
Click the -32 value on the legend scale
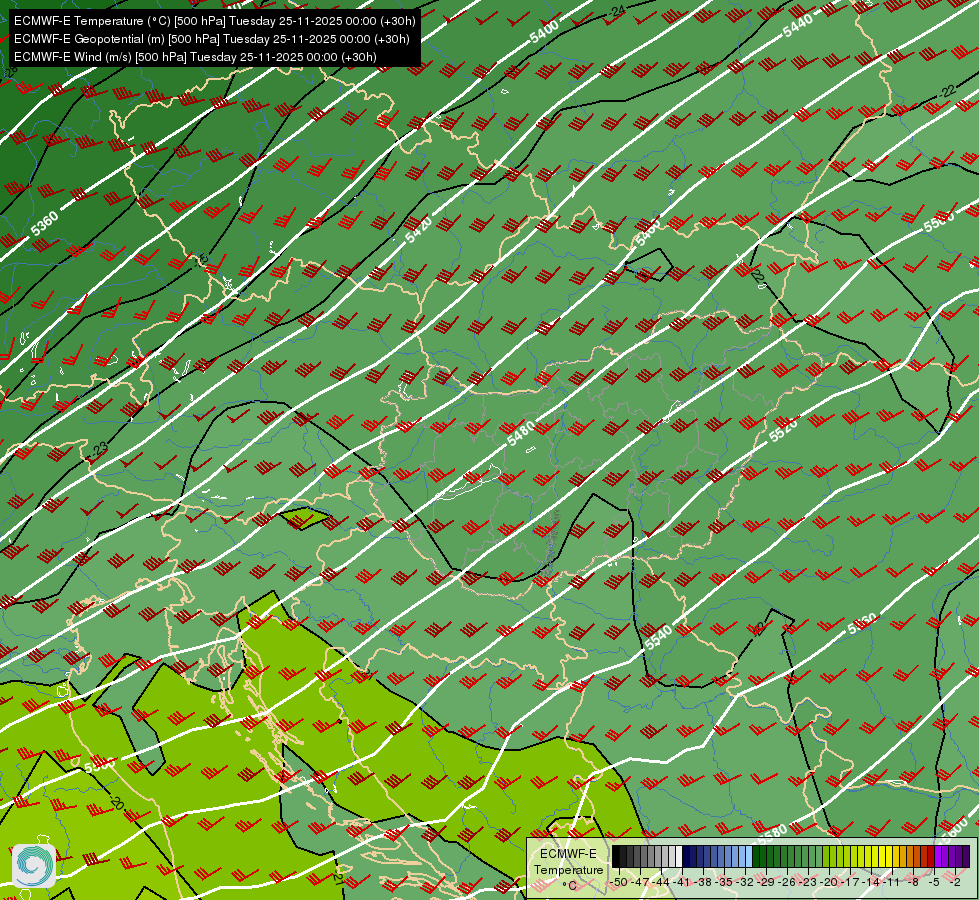[x=745, y=882]
